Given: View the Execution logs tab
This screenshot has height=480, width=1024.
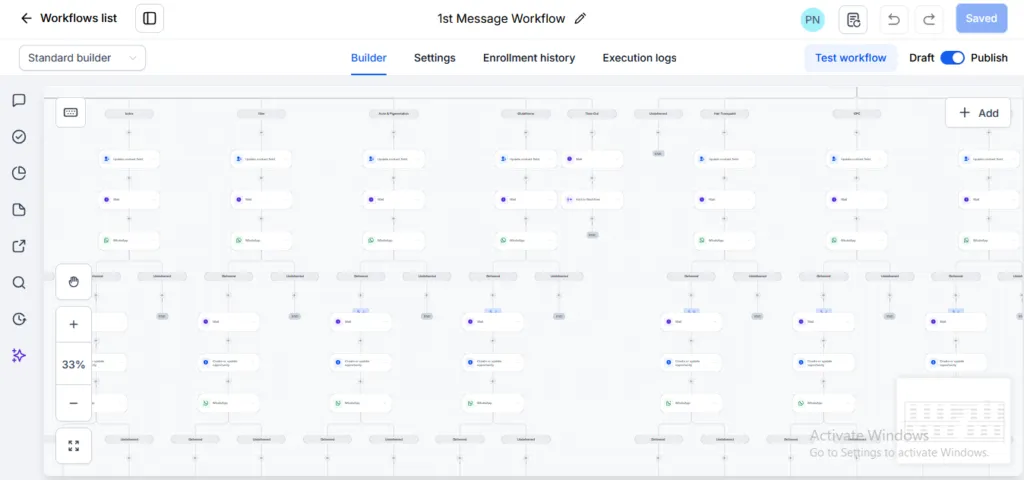Looking at the screenshot, I should pos(639,57).
